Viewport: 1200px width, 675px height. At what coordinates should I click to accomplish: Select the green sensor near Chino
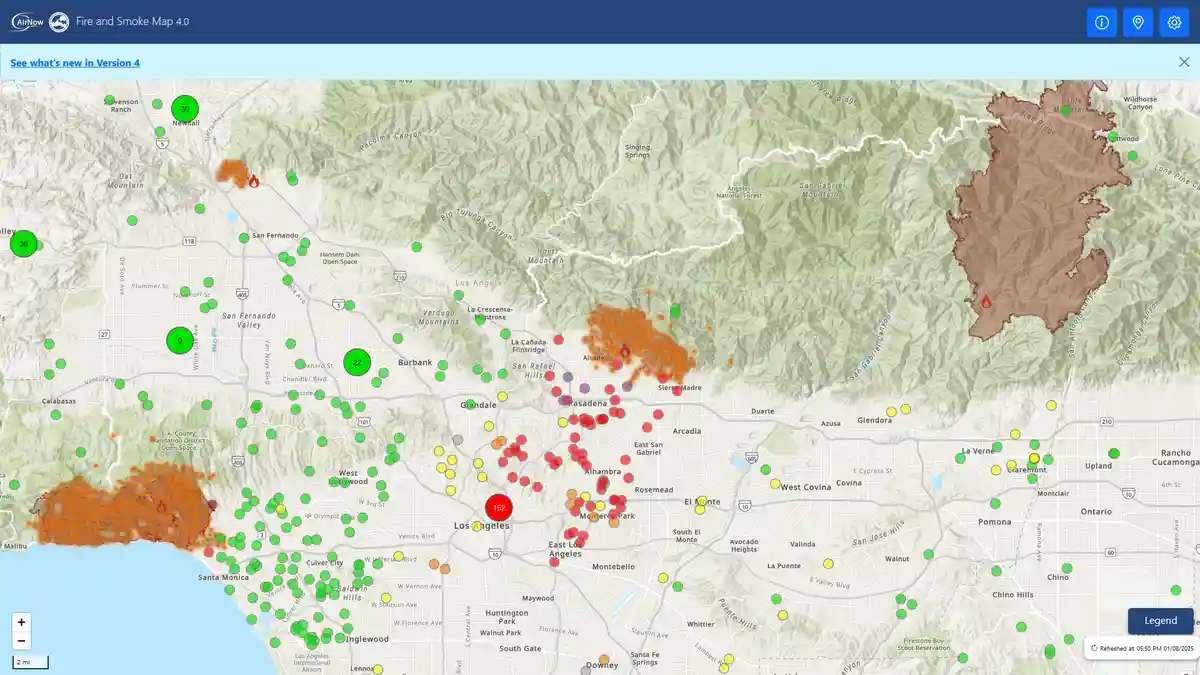1066,568
